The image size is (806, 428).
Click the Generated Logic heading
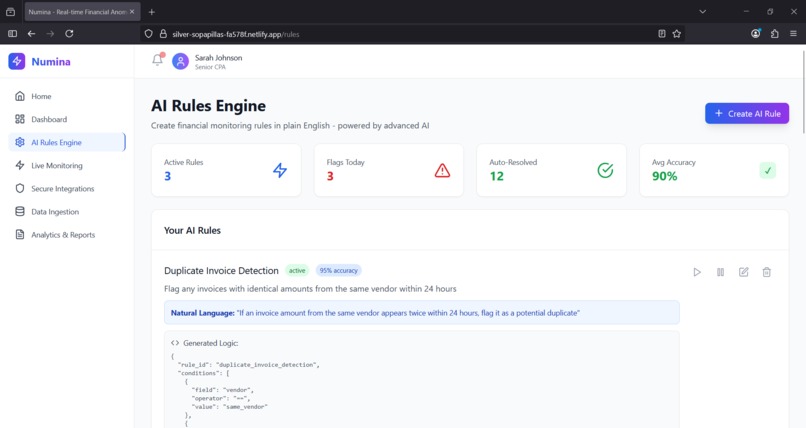pos(211,343)
